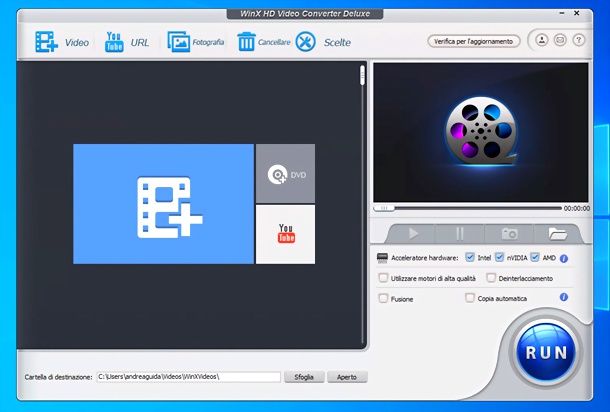Click the DVD disc tile

click(285, 174)
